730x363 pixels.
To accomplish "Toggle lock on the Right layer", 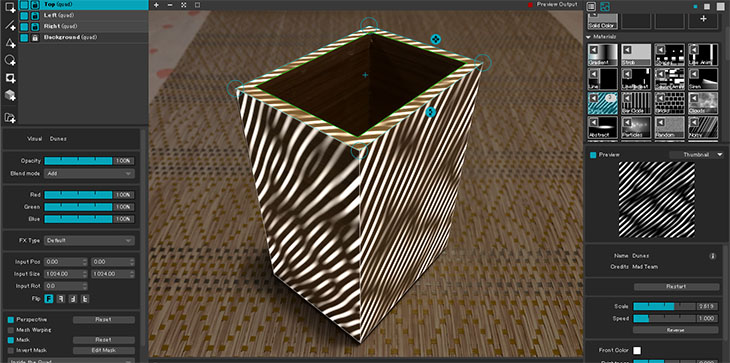I will [34, 27].
